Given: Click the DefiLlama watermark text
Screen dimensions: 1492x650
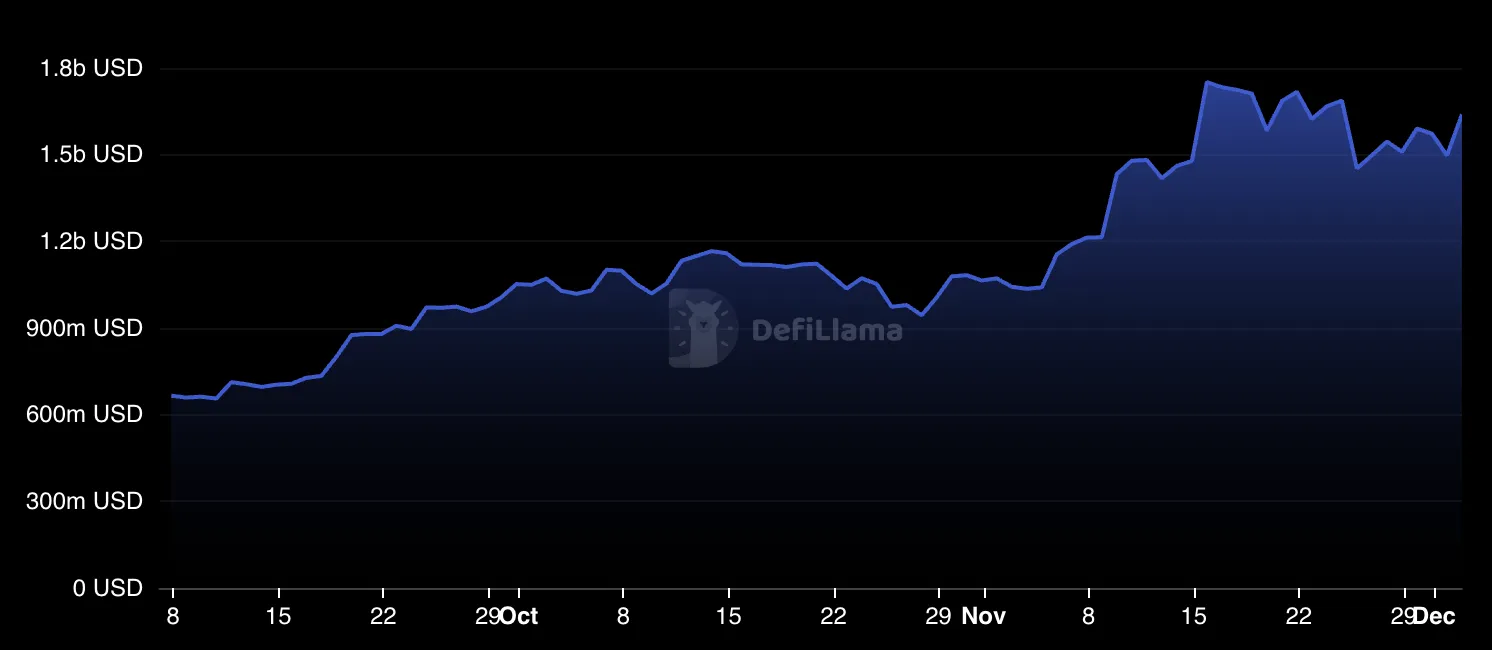Looking at the screenshot, I should point(827,329).
